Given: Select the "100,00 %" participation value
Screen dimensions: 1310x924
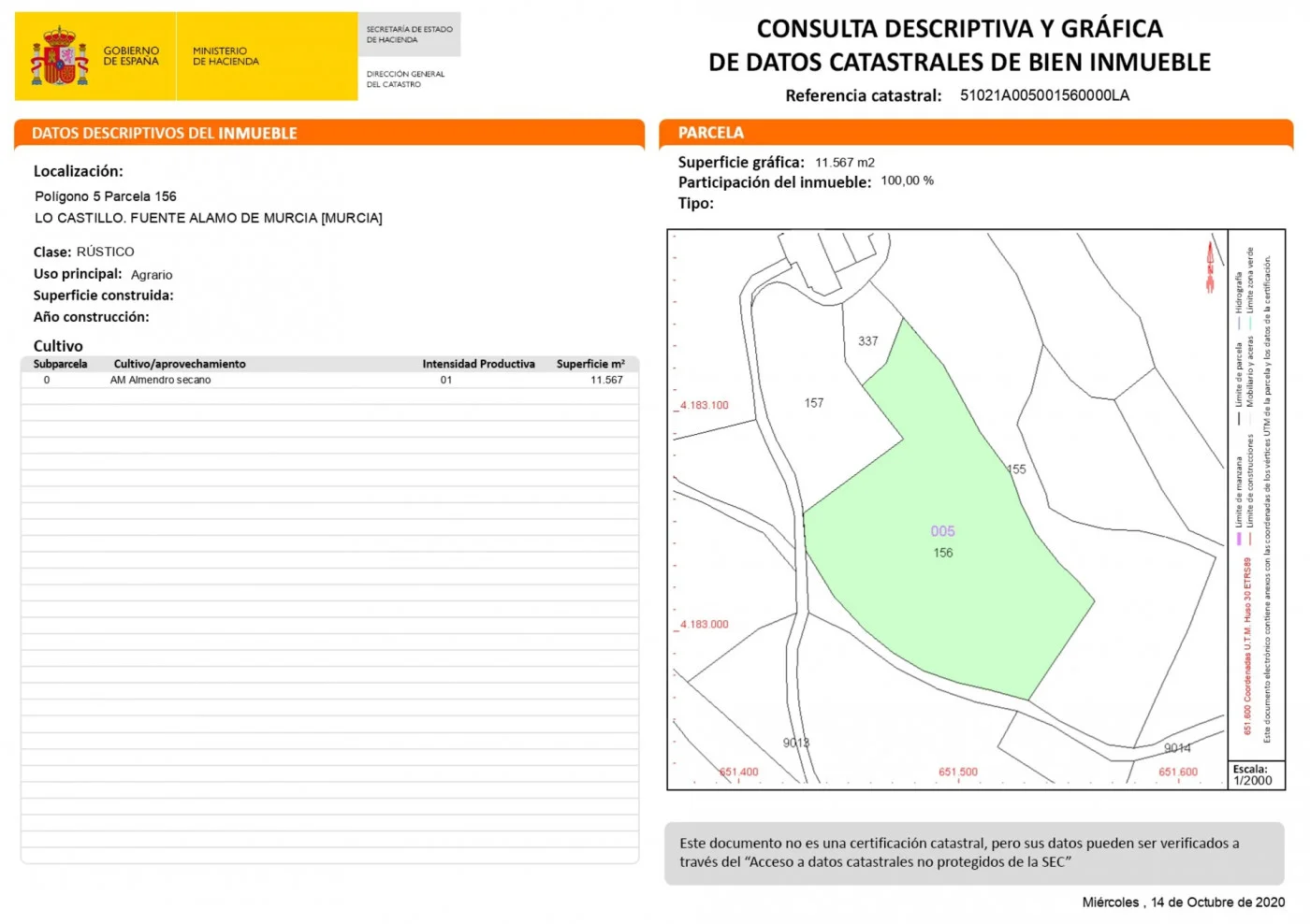Looking at the screenshot, I should 907,180.
